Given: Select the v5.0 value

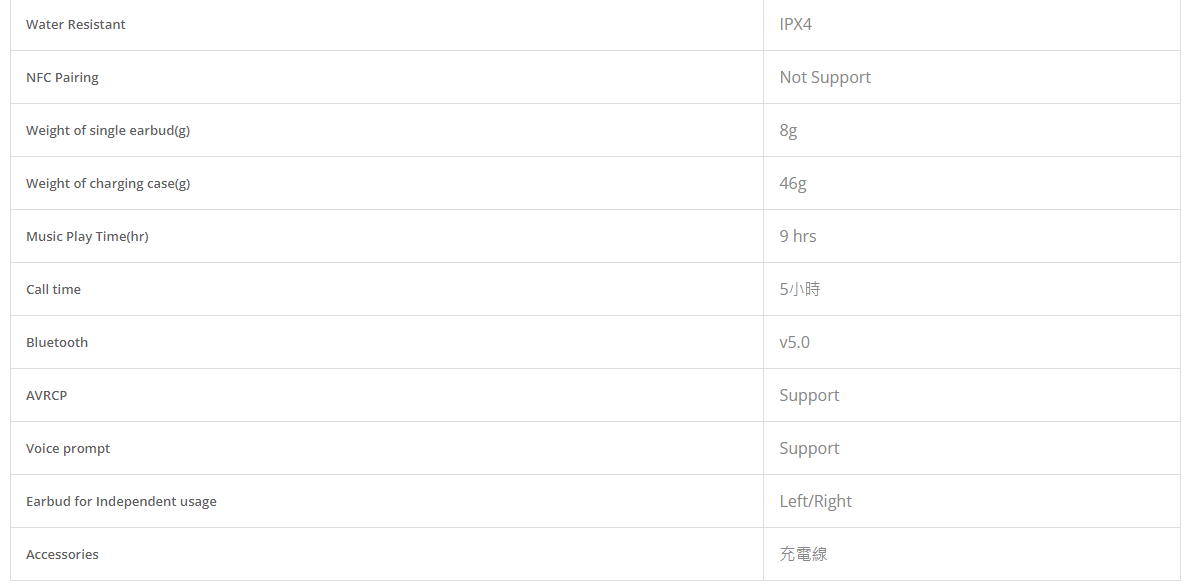Looking at the screenshot, I should tap(794, 342).
